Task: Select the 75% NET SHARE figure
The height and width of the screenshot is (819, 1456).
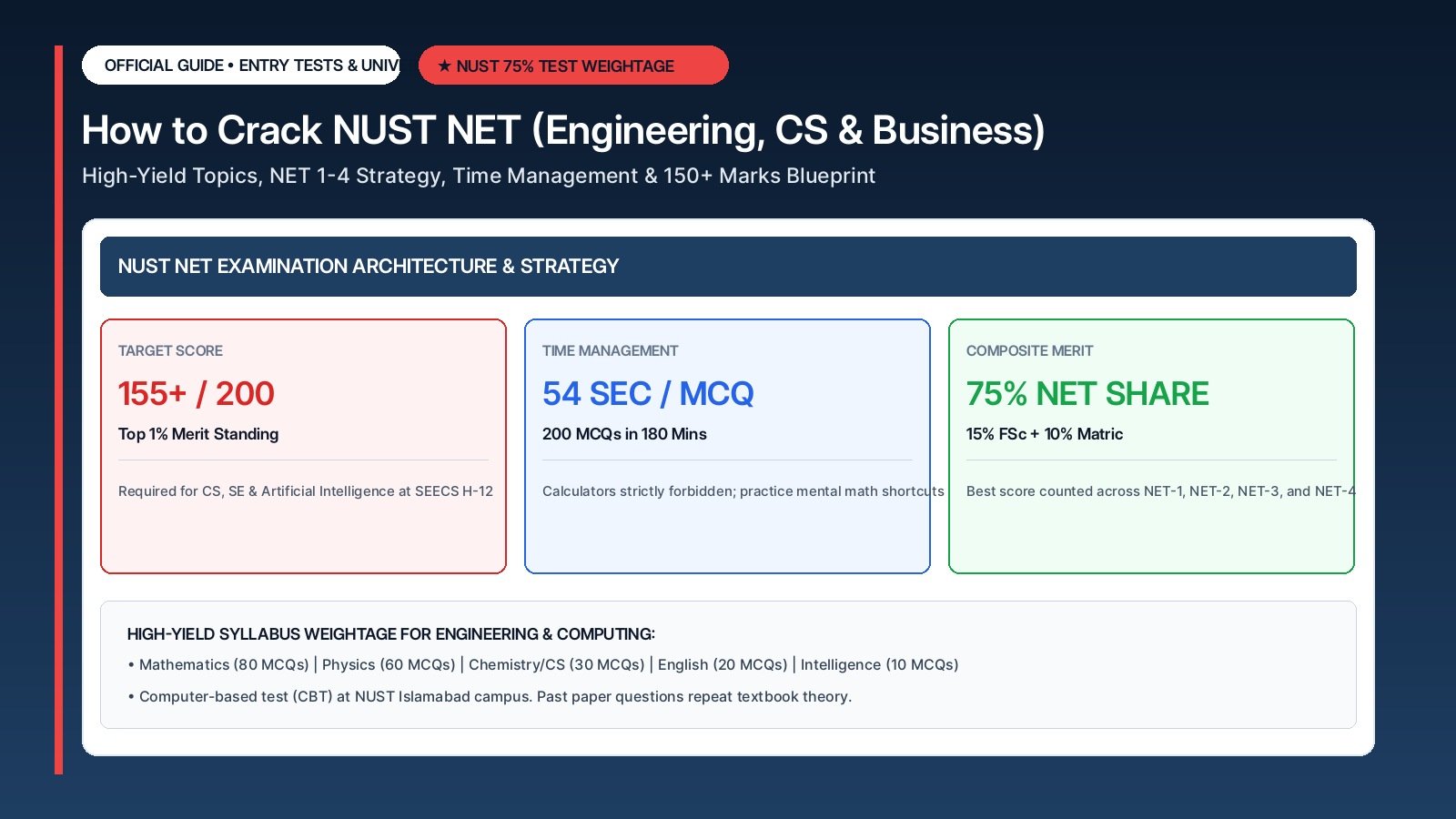Action: [x=1087, y=394]
